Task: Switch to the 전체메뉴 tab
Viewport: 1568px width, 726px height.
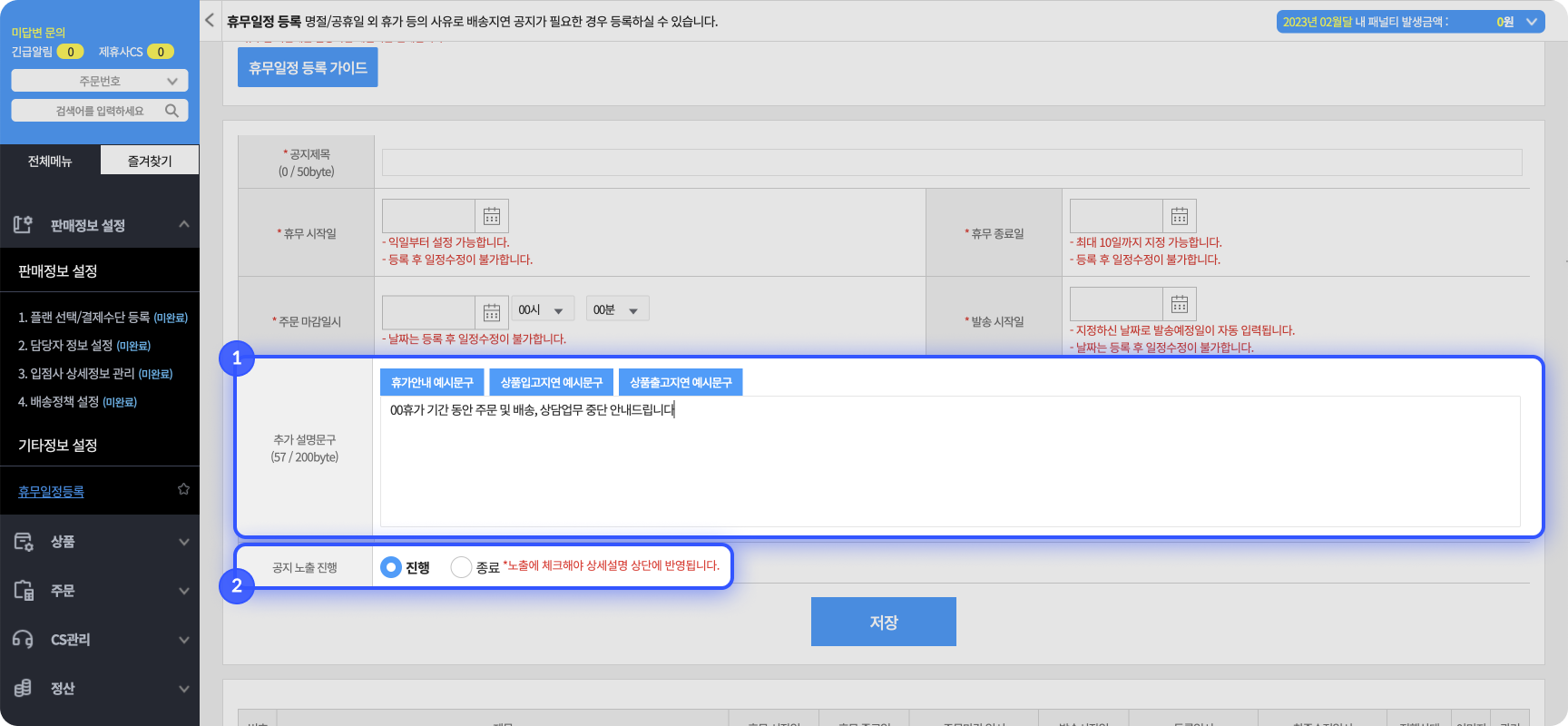Action: [x=50, y=161]
